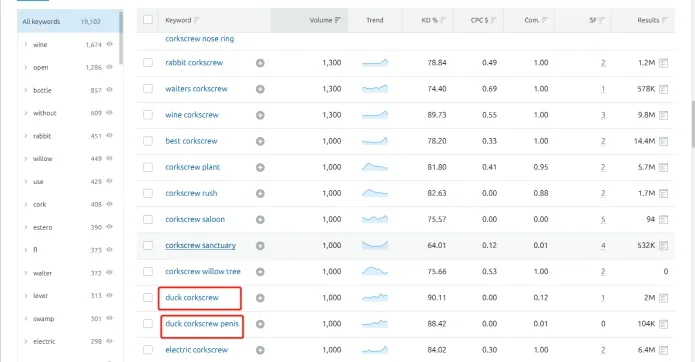
Task: Open the corkscrew willow tree link
Action: (x=203, y=271)
